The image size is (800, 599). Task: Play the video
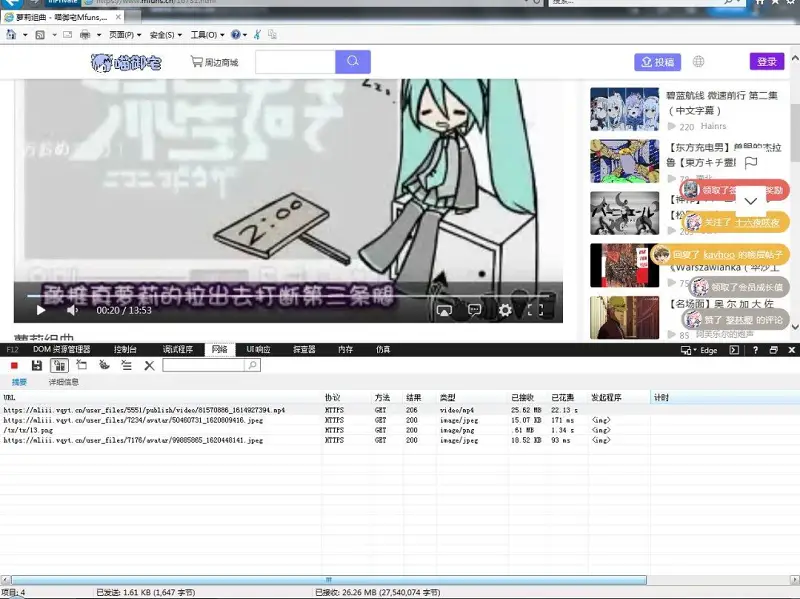(x=41, y=310)
